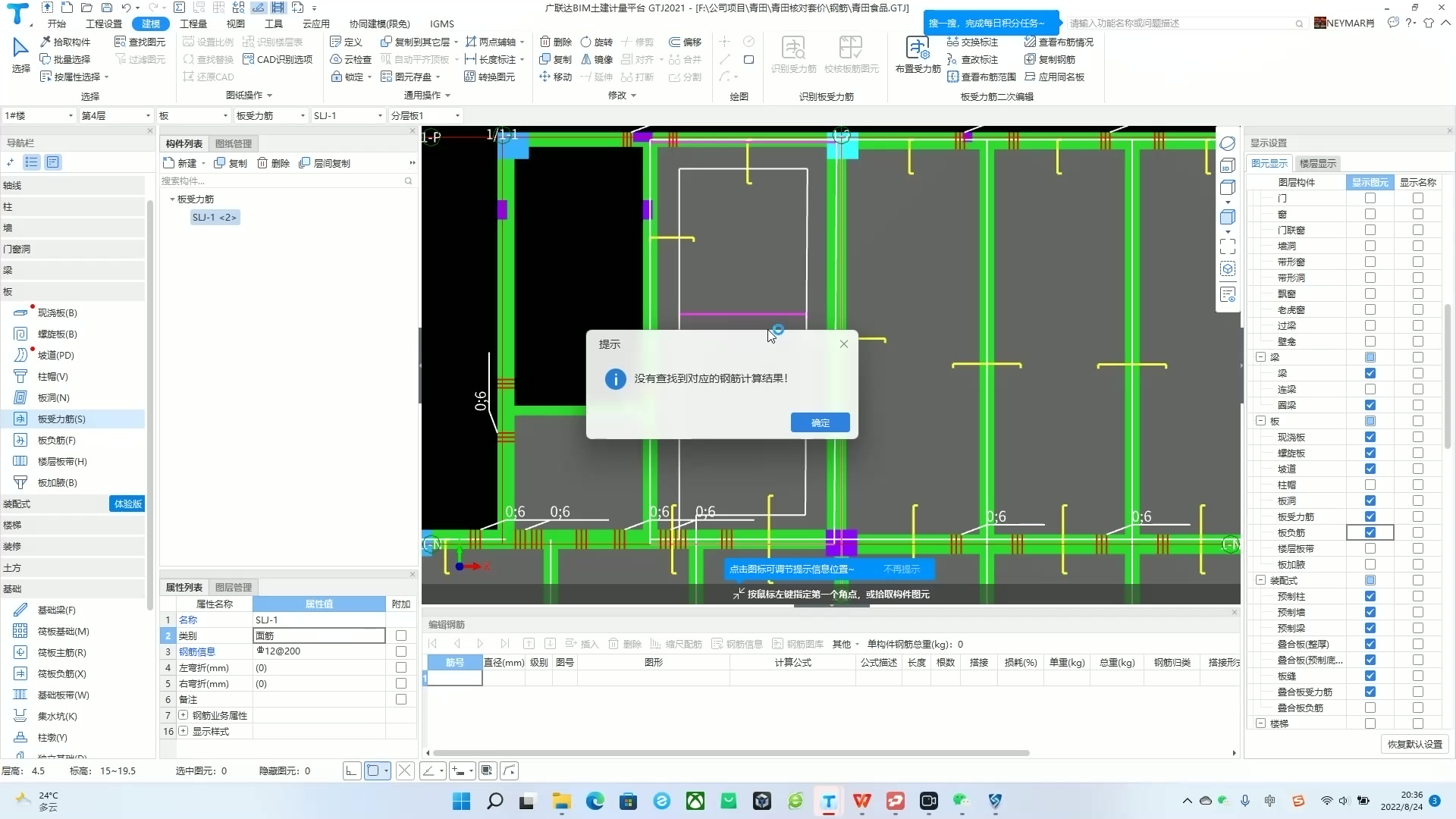This screenshot has height=819, width=1456.
Task: Click the 云检查 icon
Action: tap(336, 59)
